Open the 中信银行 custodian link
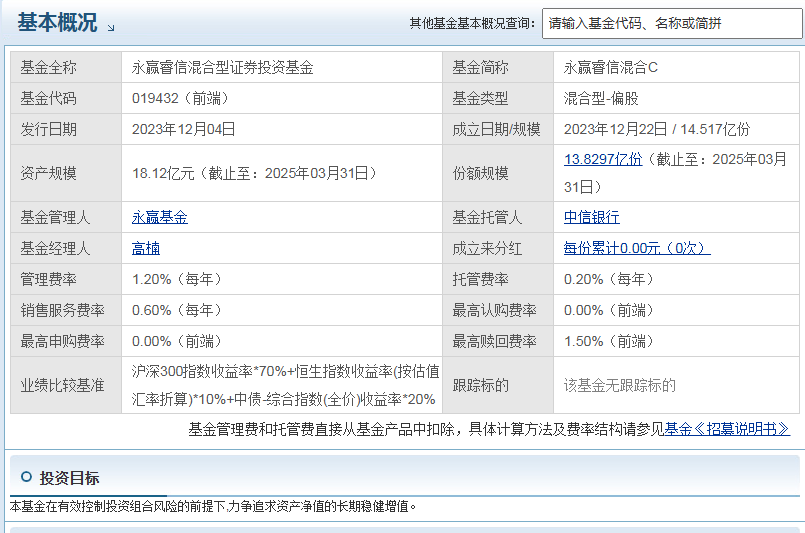This screenshot has height=533, width=805. pyautogui.click(x=591, y=217)
